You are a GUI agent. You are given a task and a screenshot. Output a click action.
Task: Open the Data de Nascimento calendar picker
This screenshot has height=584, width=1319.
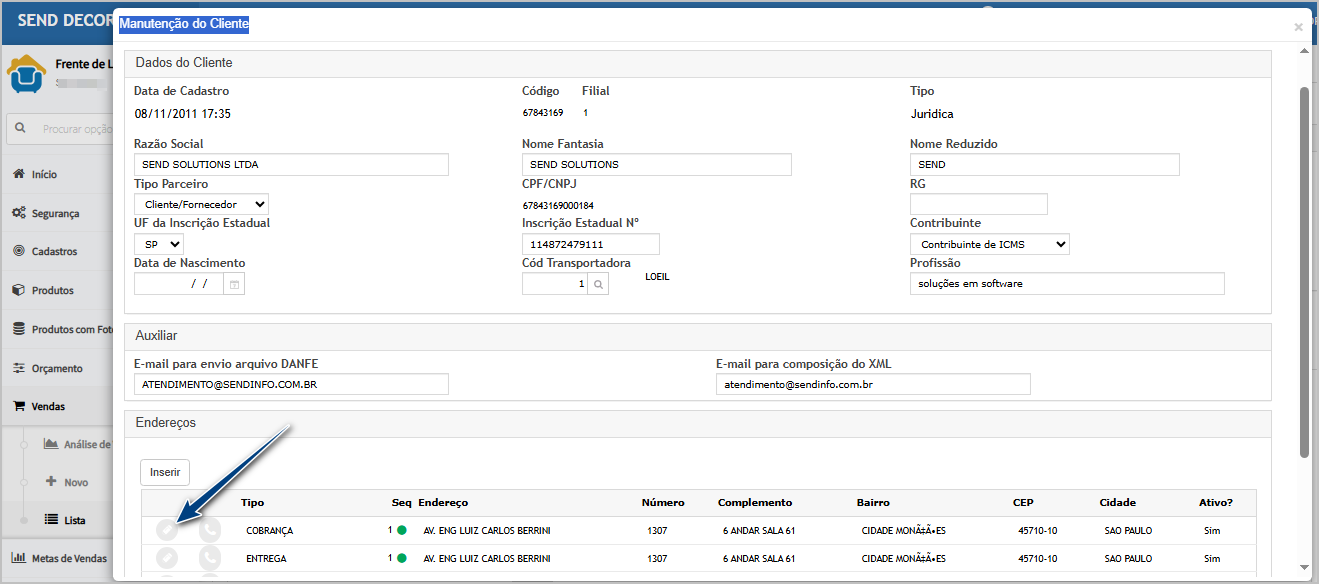pyautogui.click(x=233, y=284)
